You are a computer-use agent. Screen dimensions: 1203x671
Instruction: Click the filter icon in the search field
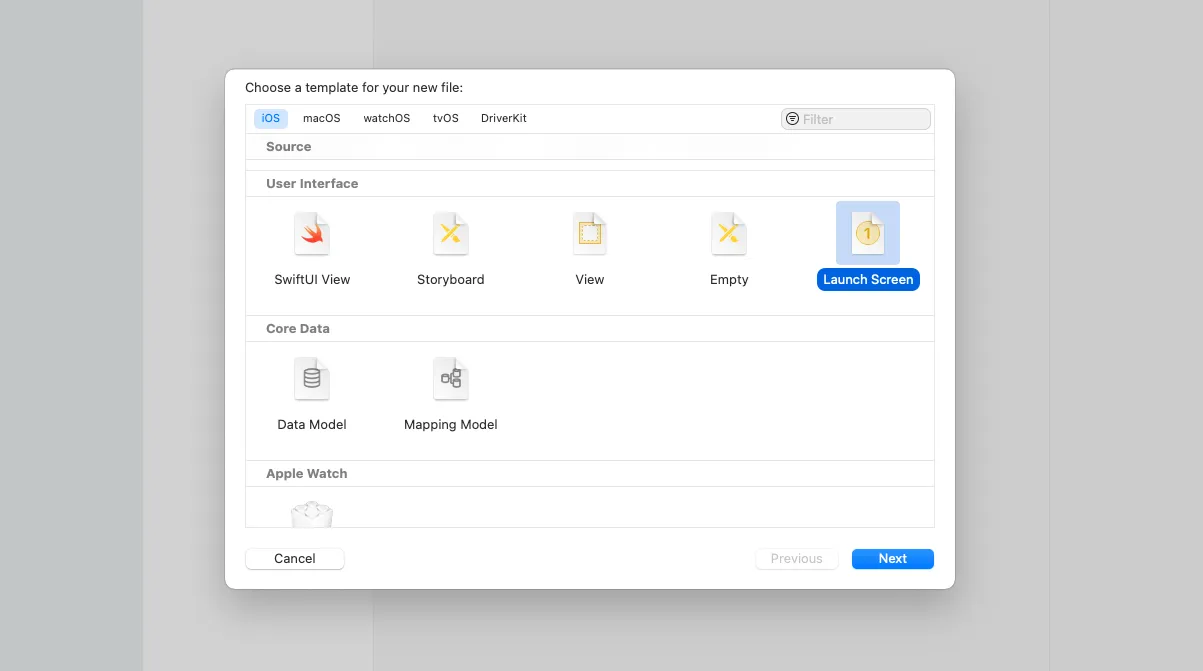(793, 119)
